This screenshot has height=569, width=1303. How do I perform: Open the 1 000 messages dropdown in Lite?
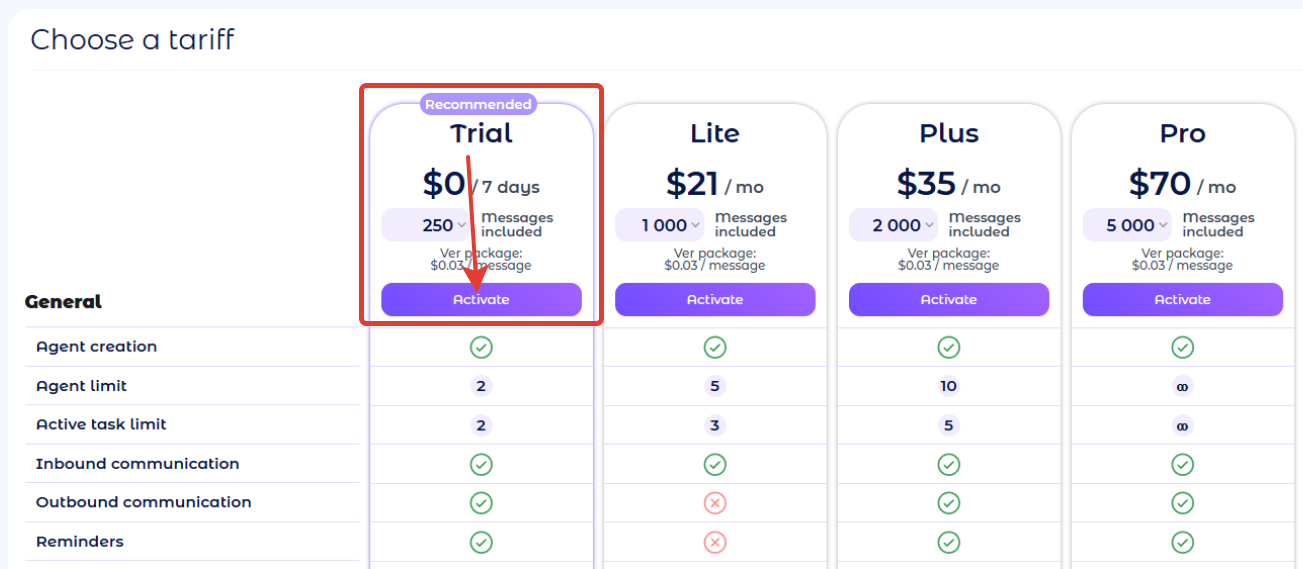point(659,225)
